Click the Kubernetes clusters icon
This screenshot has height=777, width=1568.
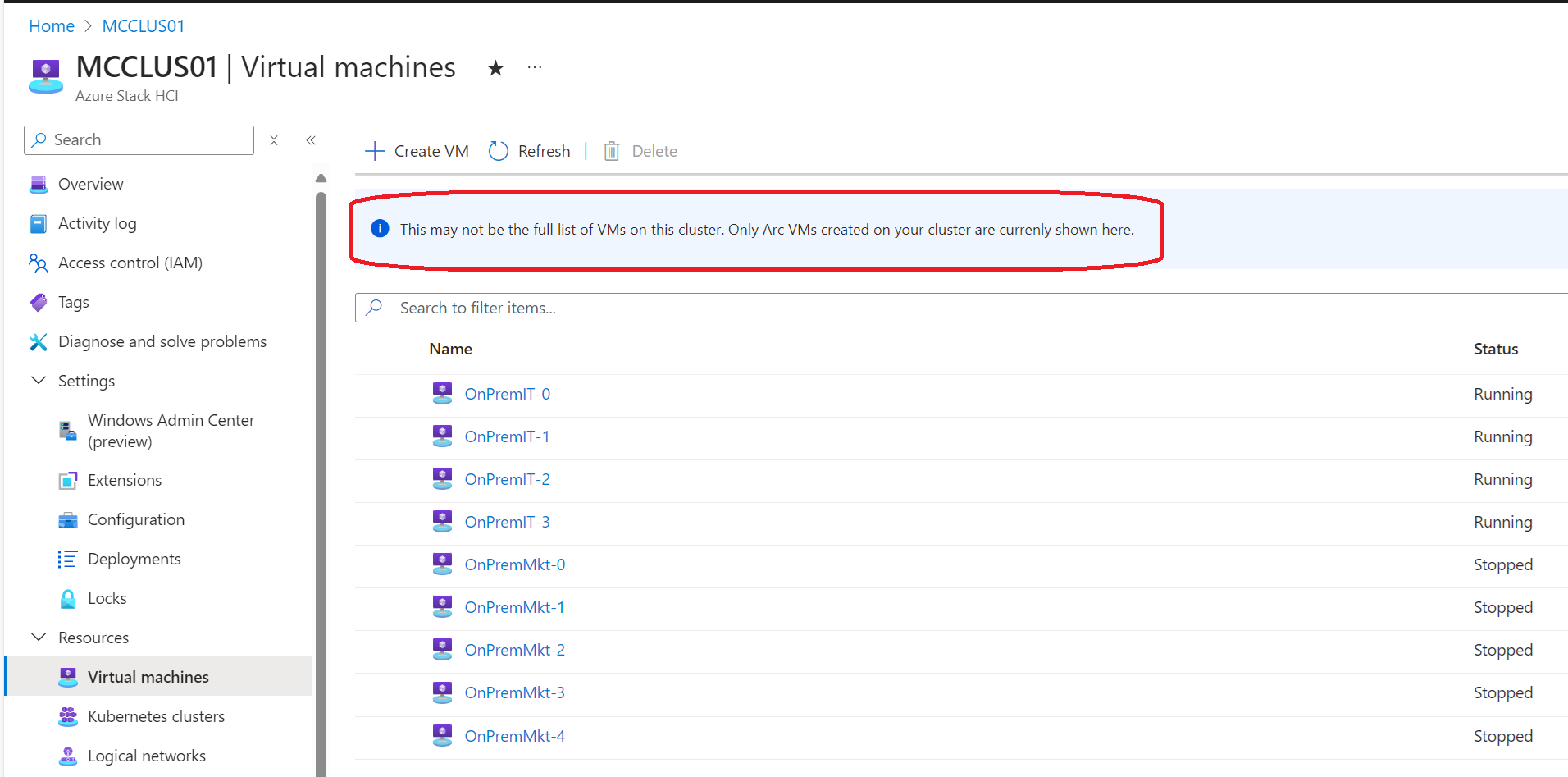point(69,716)
